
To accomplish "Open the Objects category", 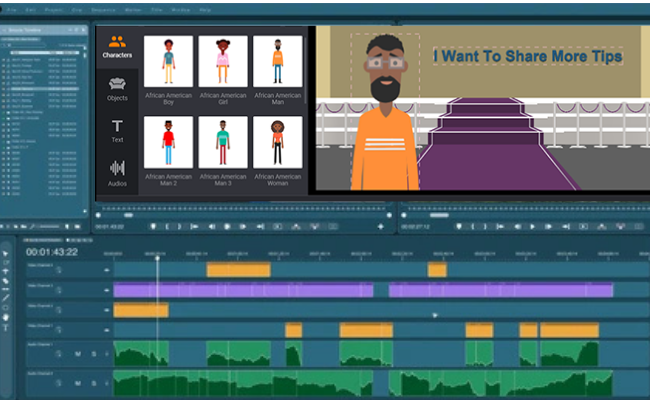I will coord(117,90).
